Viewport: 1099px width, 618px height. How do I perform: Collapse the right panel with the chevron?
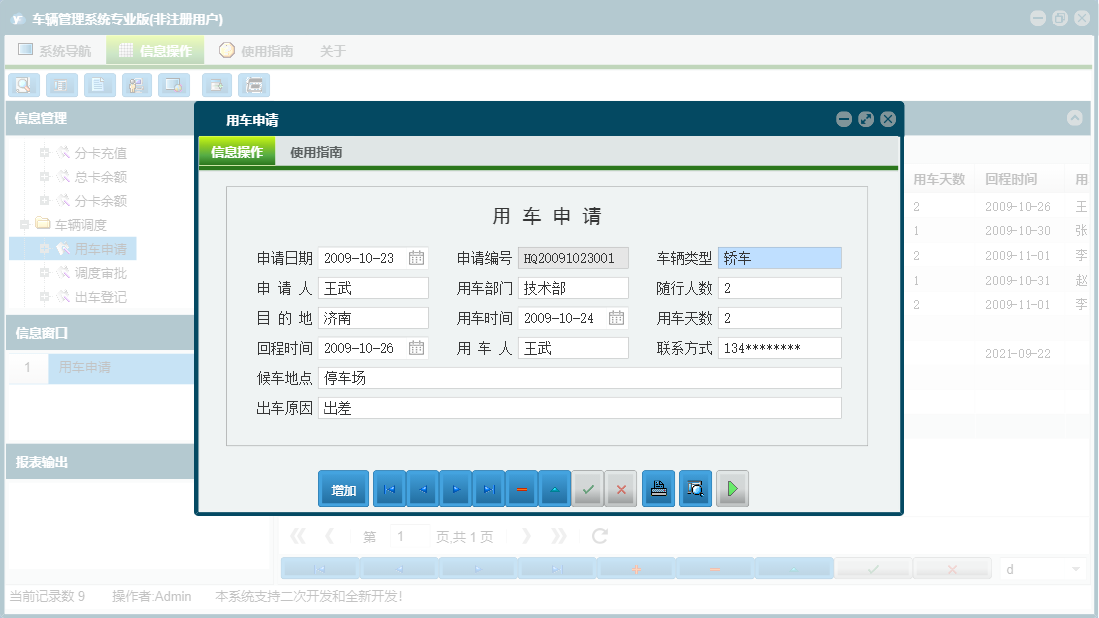[1076, 118]
